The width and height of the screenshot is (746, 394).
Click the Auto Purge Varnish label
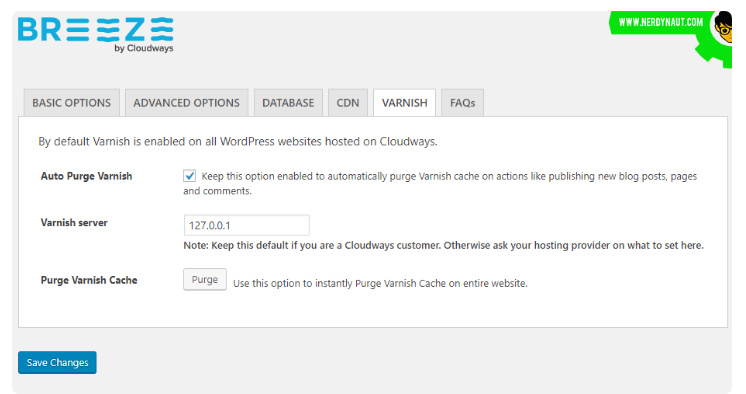coord(87,176)
